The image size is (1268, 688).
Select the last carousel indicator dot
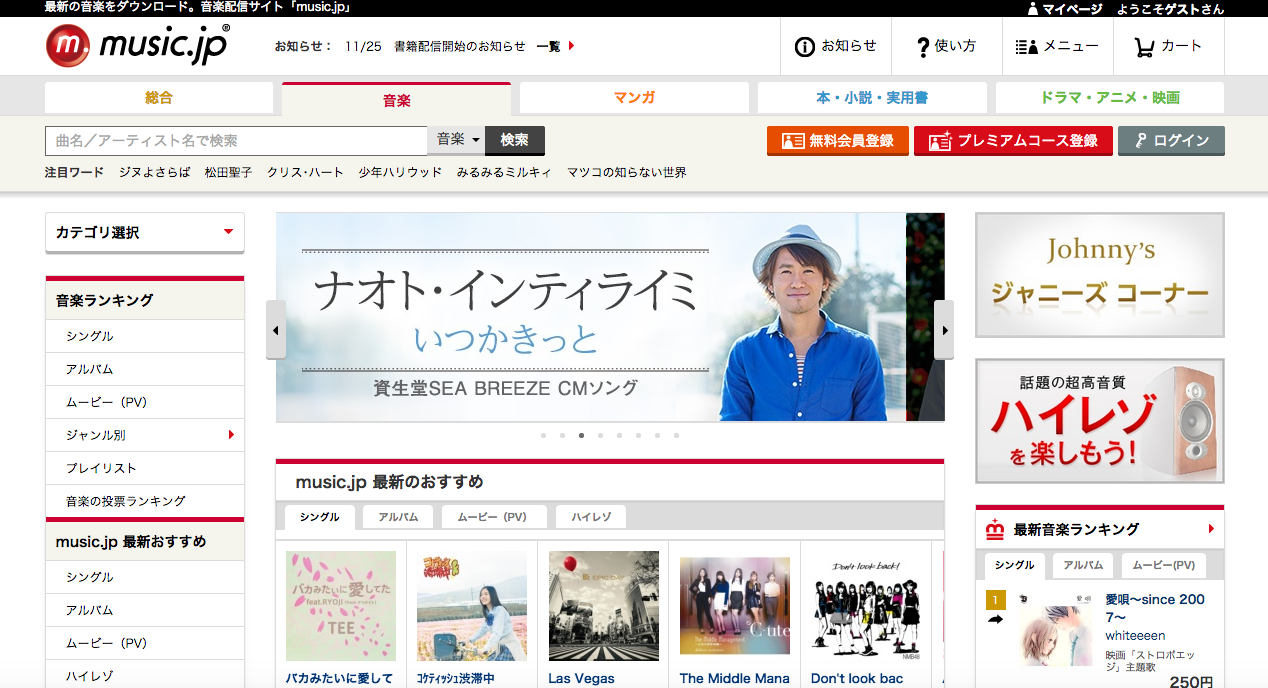[x=676, y=436]
